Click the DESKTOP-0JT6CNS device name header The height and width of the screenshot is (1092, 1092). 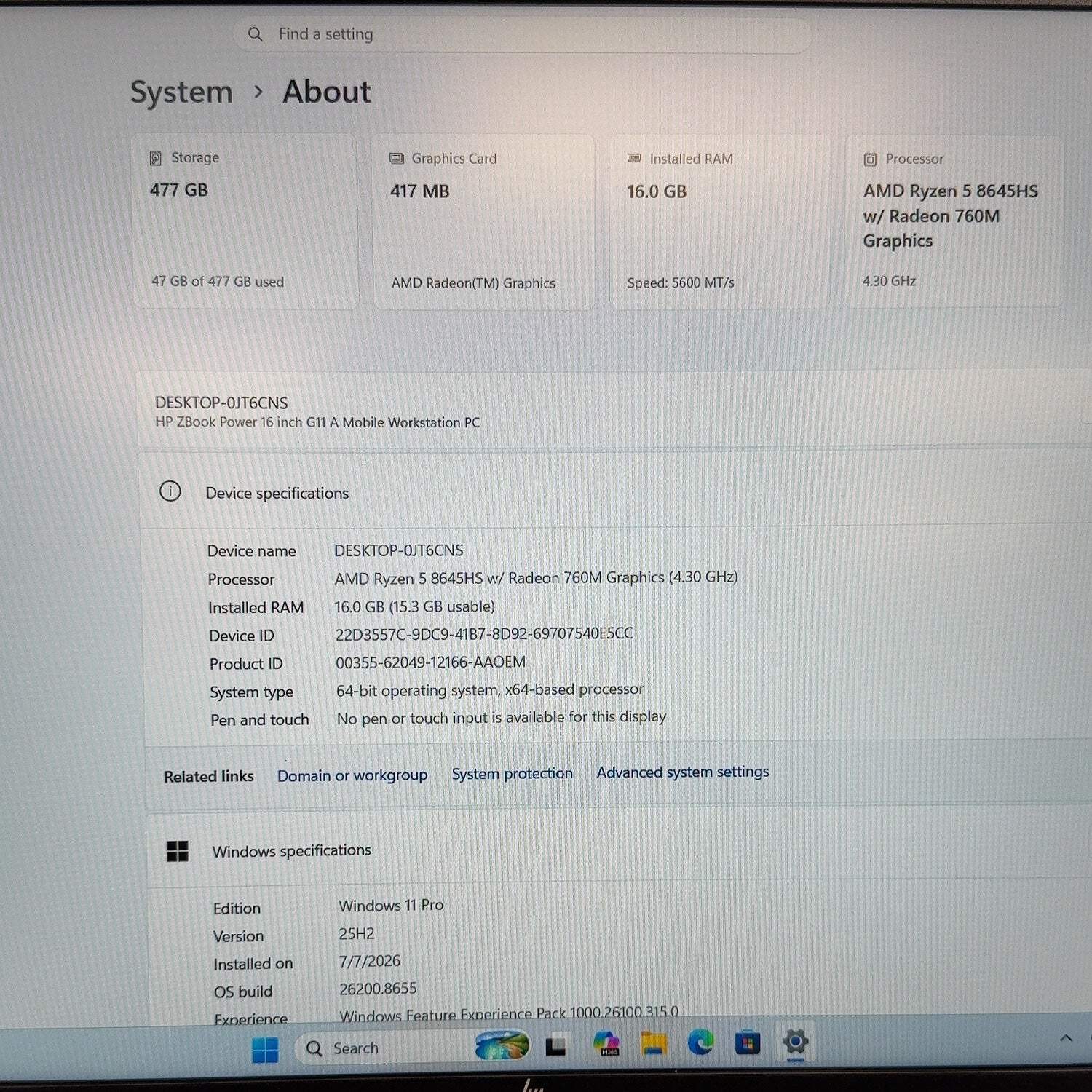tap(221, 403)
